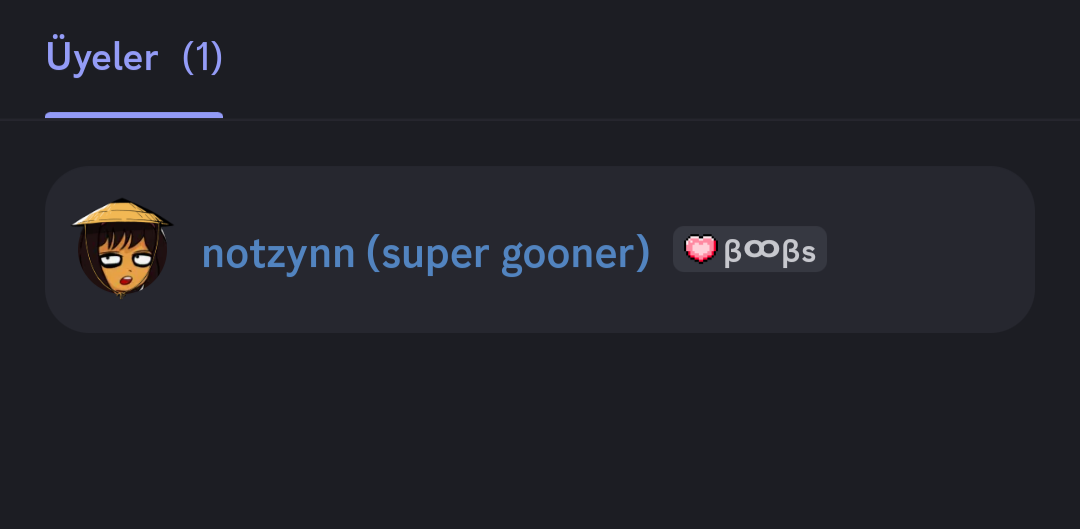Image resolution: width=1080 pixels, height=529 pixels.
Task: Click the dark area below member card
Action: (x=540, y=430)
